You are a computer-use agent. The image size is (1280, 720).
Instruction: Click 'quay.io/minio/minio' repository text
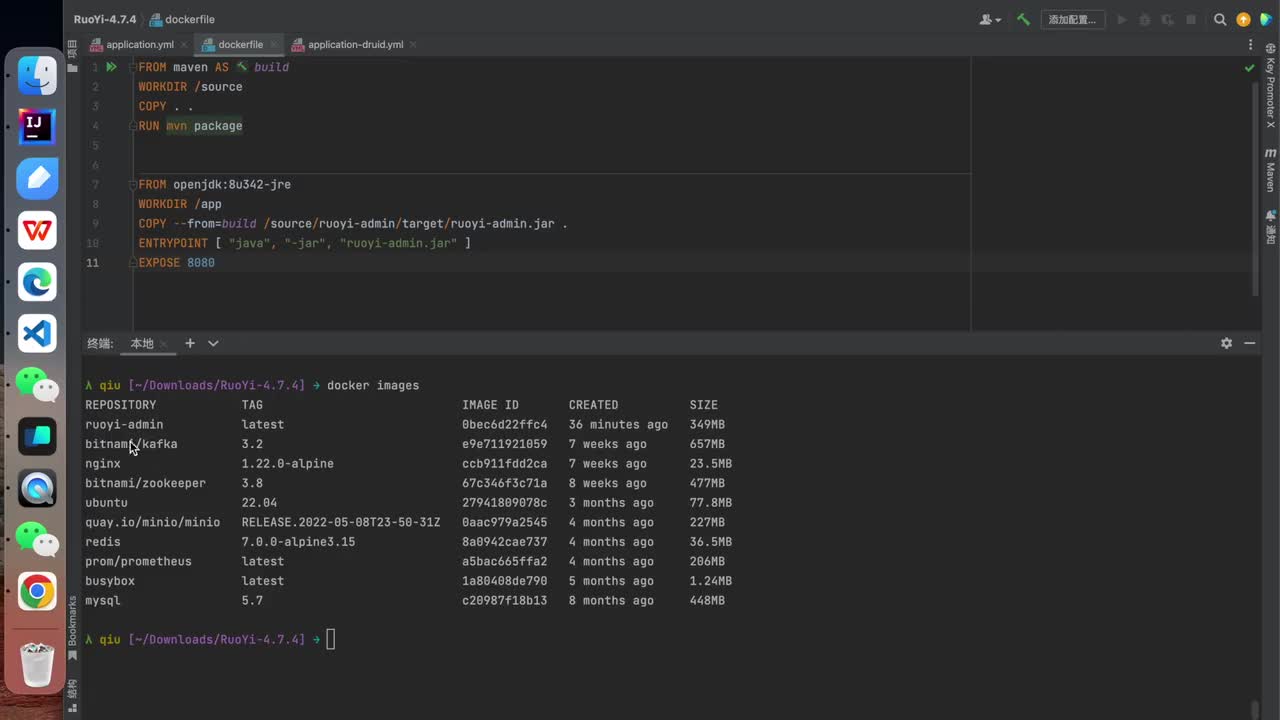(152, 522)
